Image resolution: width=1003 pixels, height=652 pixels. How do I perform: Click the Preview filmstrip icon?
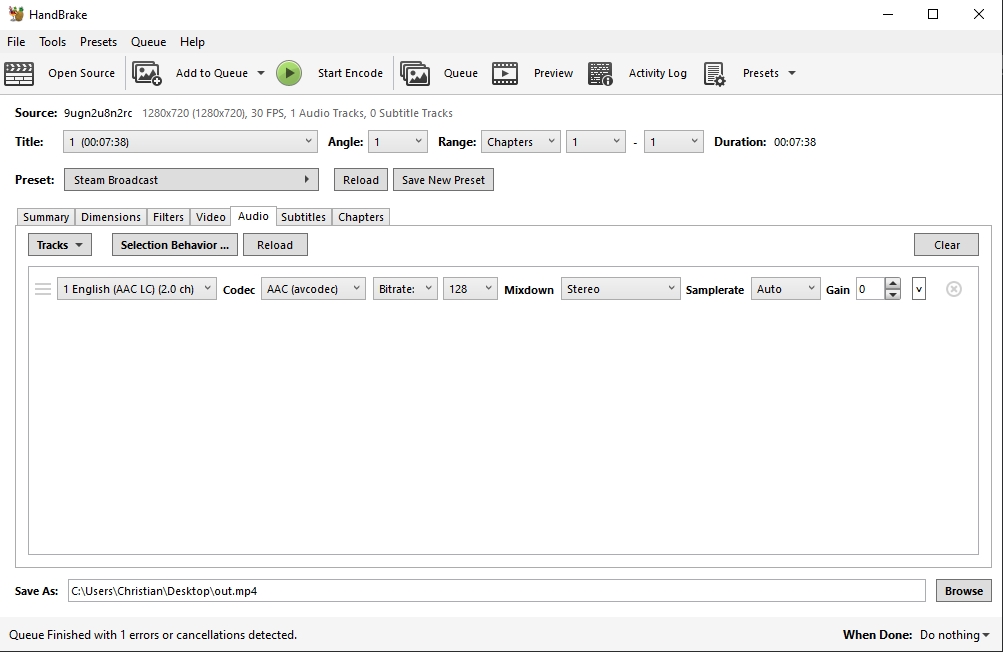point(505,74)
